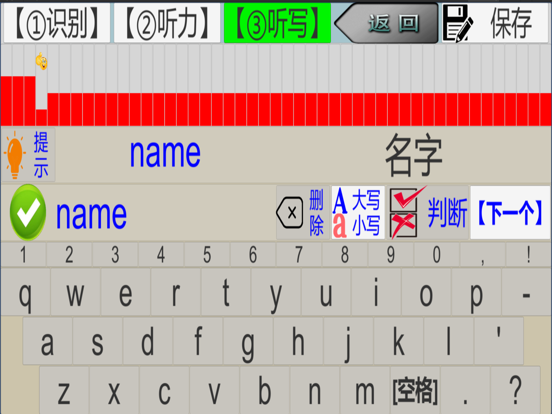
Task: Click the Chinese meaning 名字
Action: (414, 155)
